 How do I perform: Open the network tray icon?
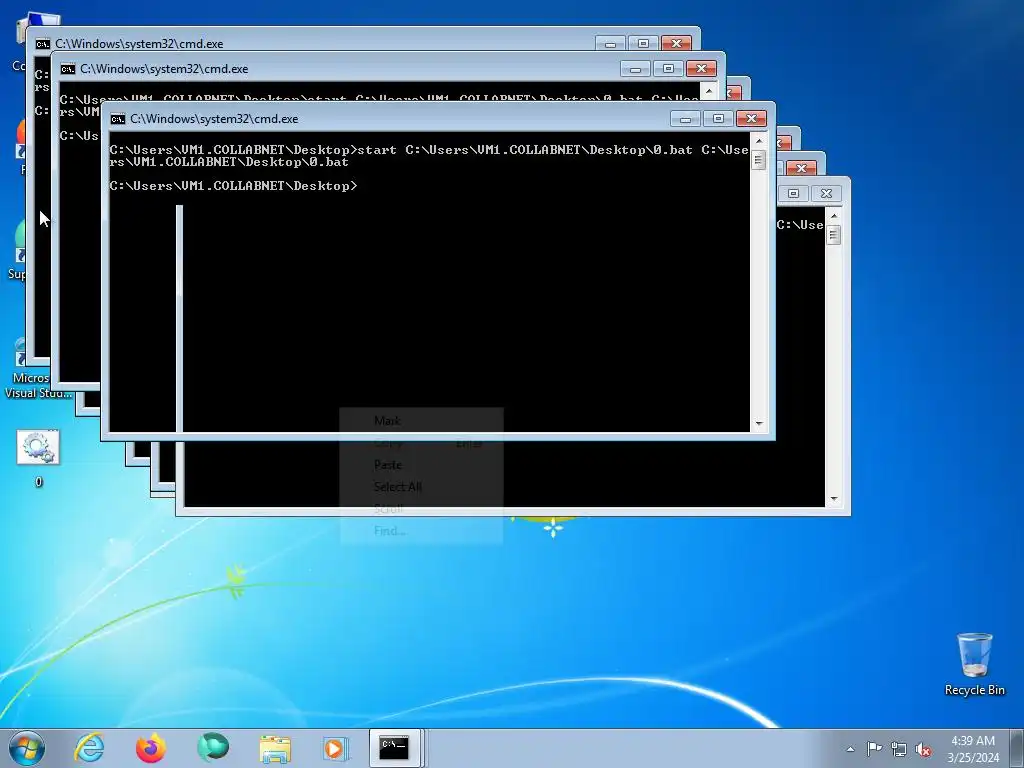pos(899,749)
